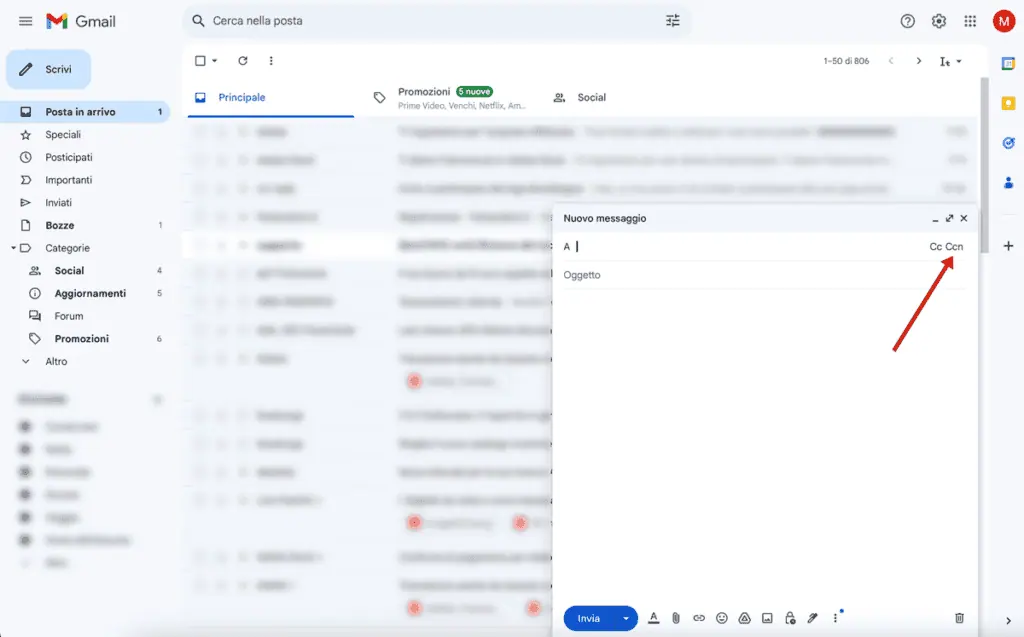
Task: Click the attach files paperclip icon
Action: pyautogui.click(x=676, y=618)
